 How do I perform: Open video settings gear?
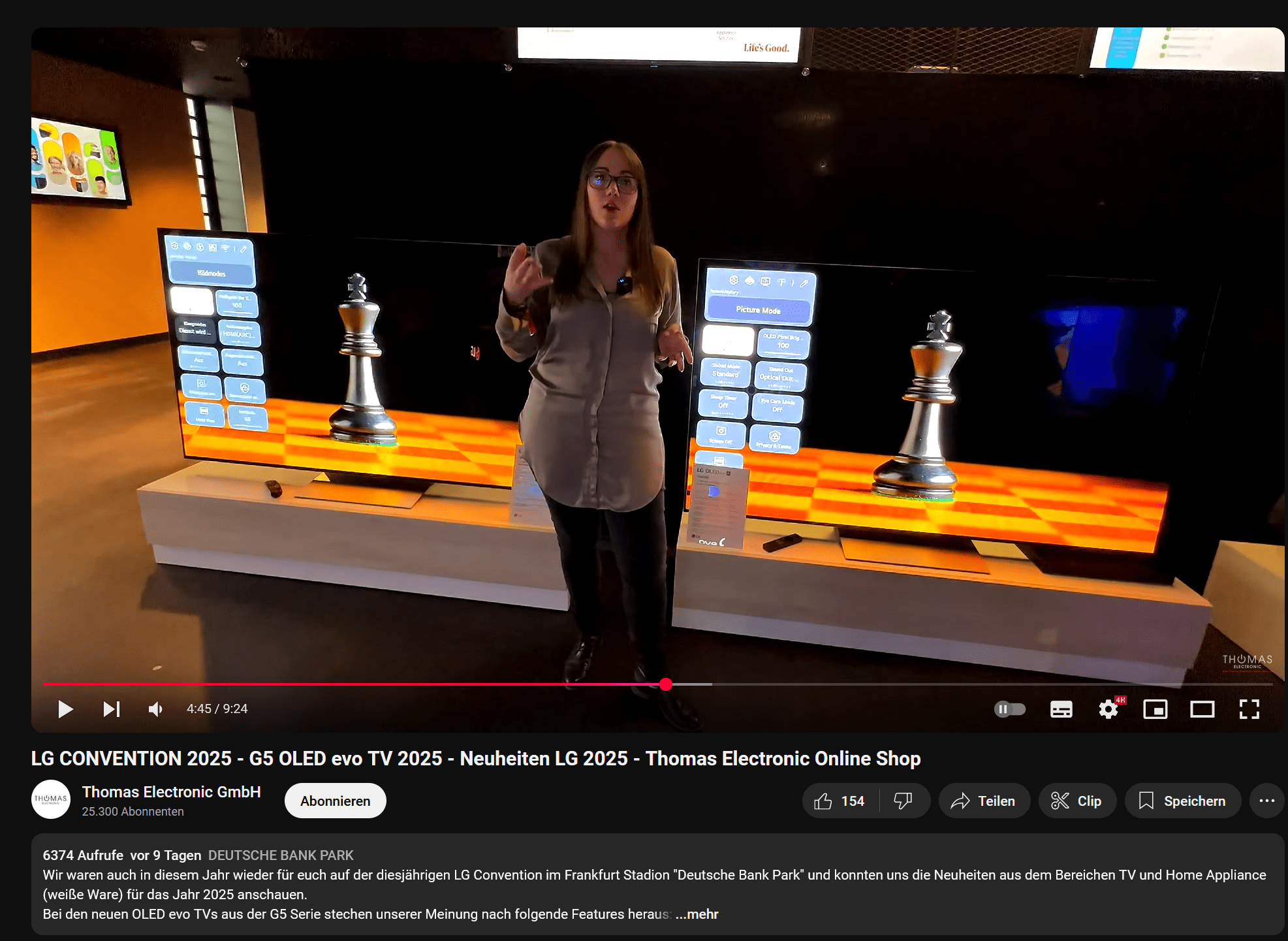1108,709
